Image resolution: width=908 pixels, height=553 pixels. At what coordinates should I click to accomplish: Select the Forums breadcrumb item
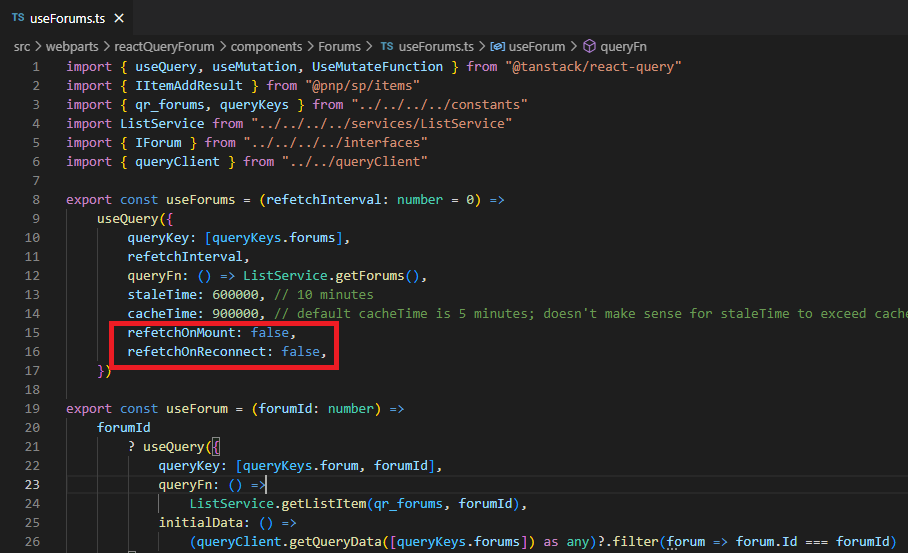(x=341, y=46)
